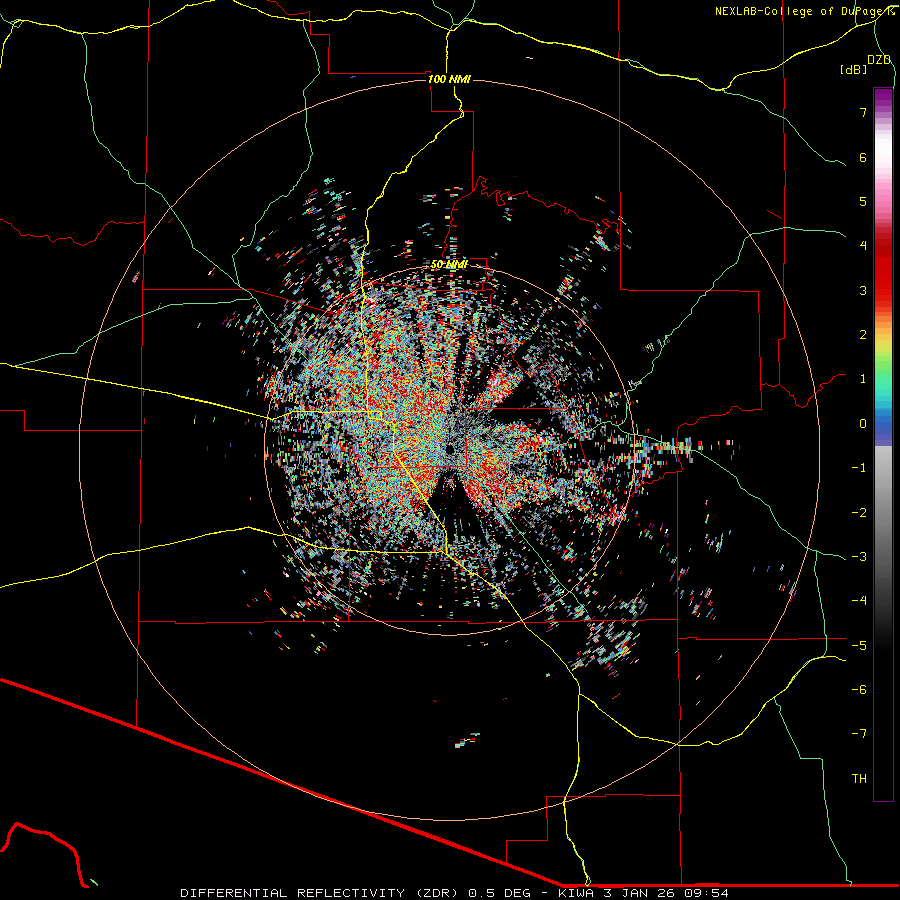Click the "KIWA 3 JAN 26 09:54" timestamp text
The width and height of the screenshot is (900, 900).
pyautogui.click(x=642, y=893)
